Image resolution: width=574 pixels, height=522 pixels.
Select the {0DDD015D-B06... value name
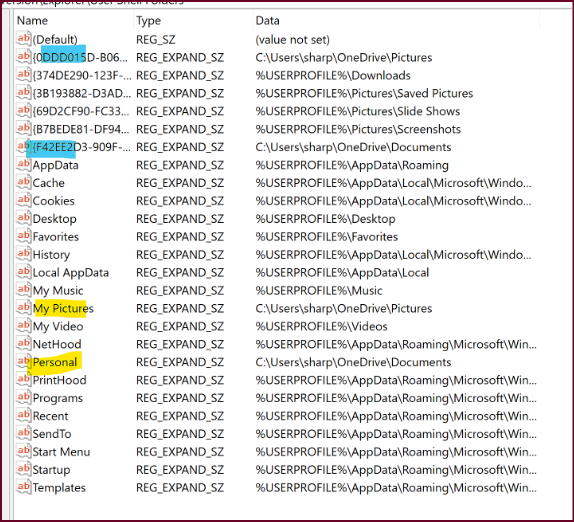point(80,57)
